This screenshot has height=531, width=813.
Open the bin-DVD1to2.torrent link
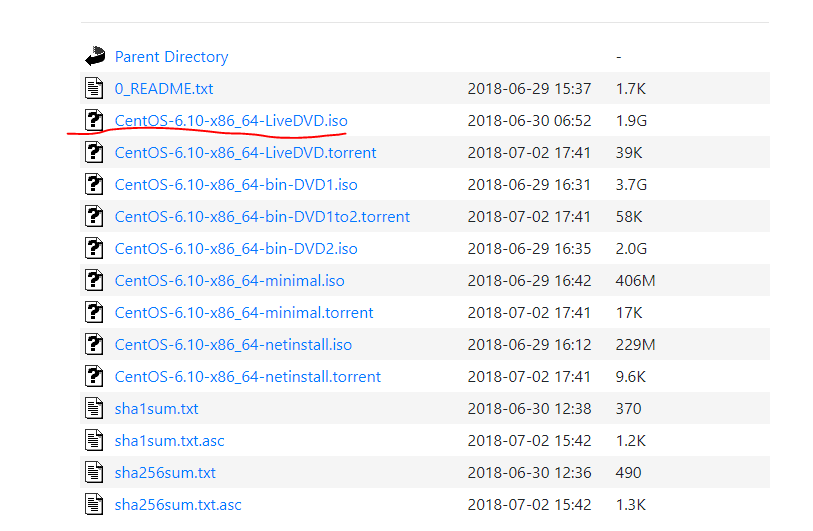pyautogui.click(x=262, y=217)
